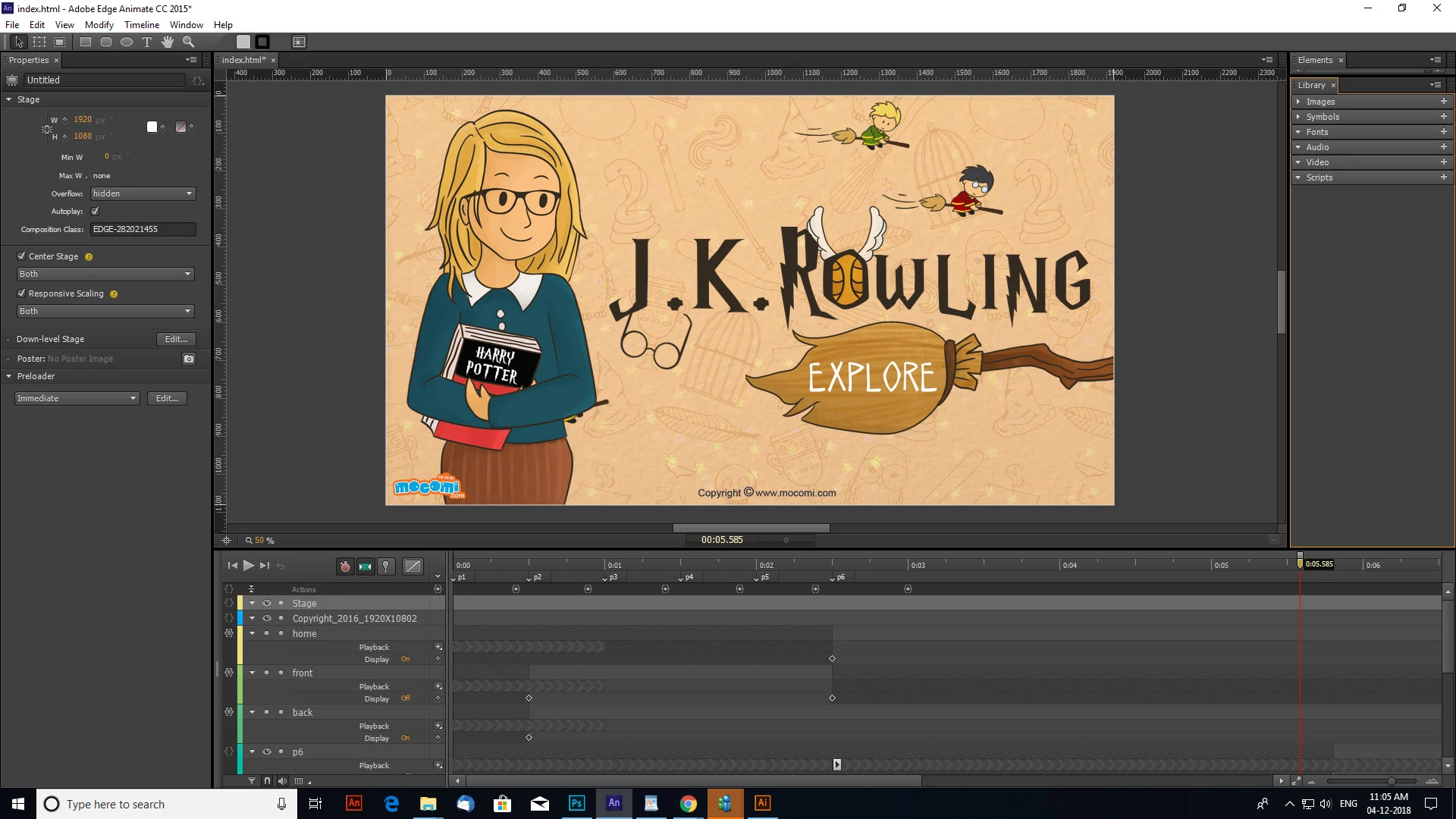Expand the Symbols section in Library
This screenshot has width=1456, height=819.
coord(1298,117)
